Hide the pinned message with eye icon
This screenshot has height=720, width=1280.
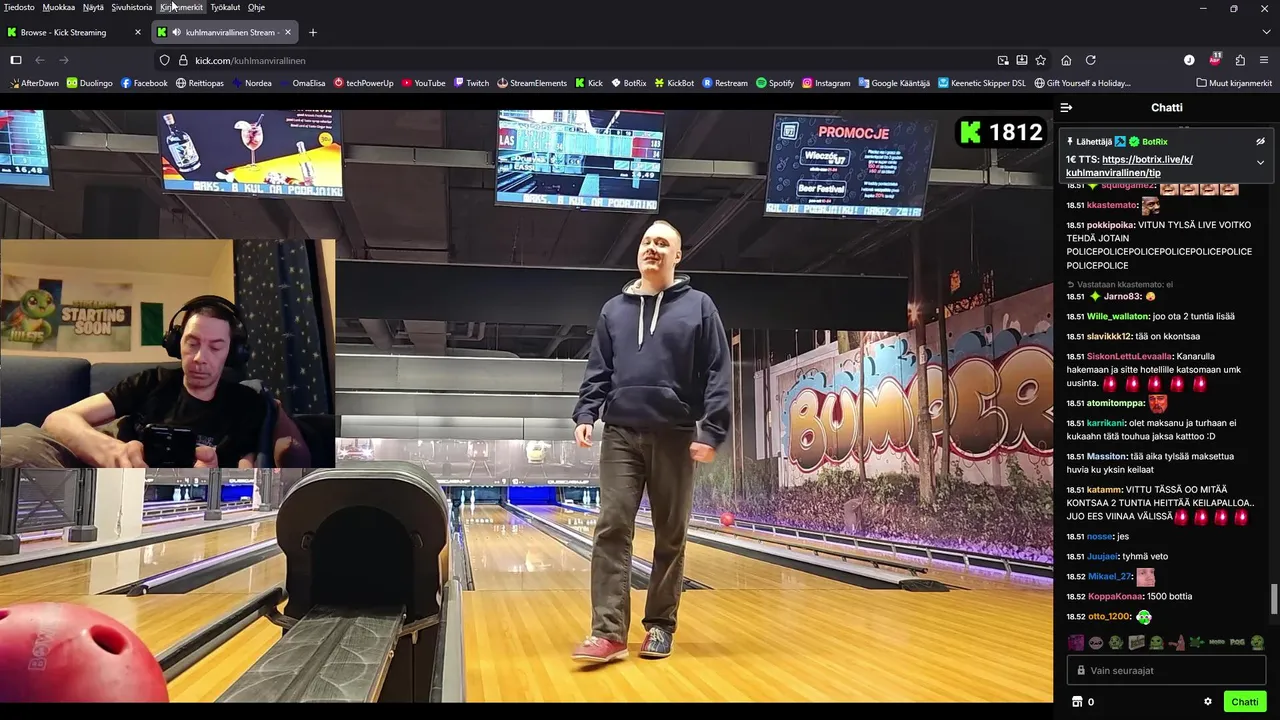(1260, 142)
